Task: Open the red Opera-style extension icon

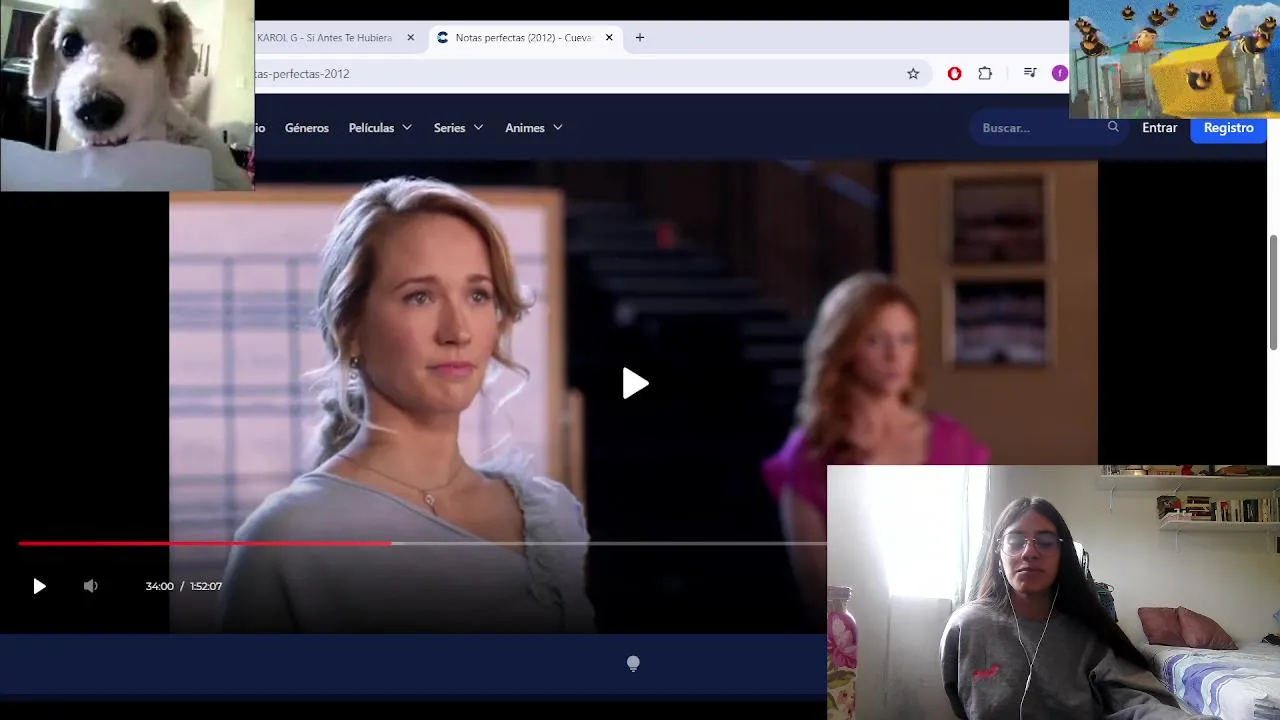Action: 955,74
